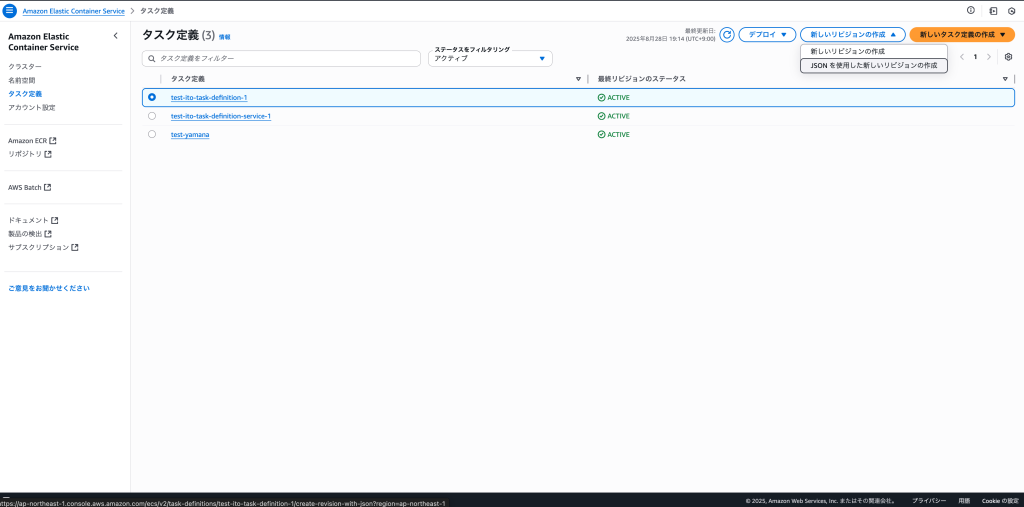
Task: Open the test-ito-task-definition-1 link
Action: [x=209, y=97]
